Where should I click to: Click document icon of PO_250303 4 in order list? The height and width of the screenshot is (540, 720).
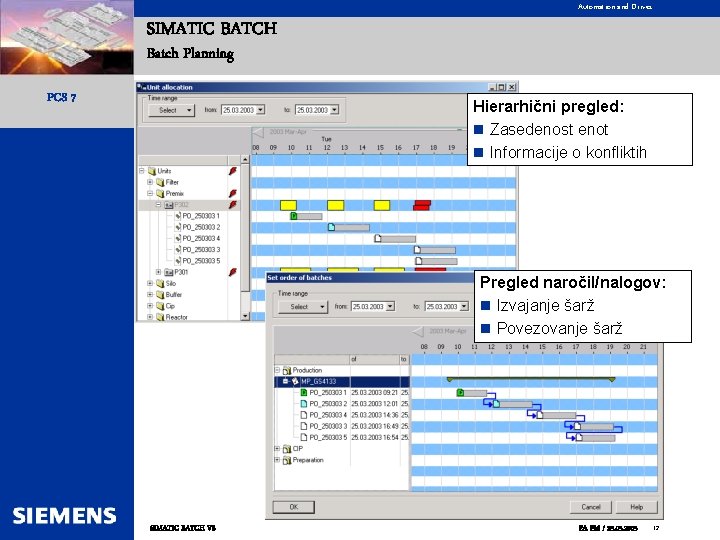click(x=304, y=415)
